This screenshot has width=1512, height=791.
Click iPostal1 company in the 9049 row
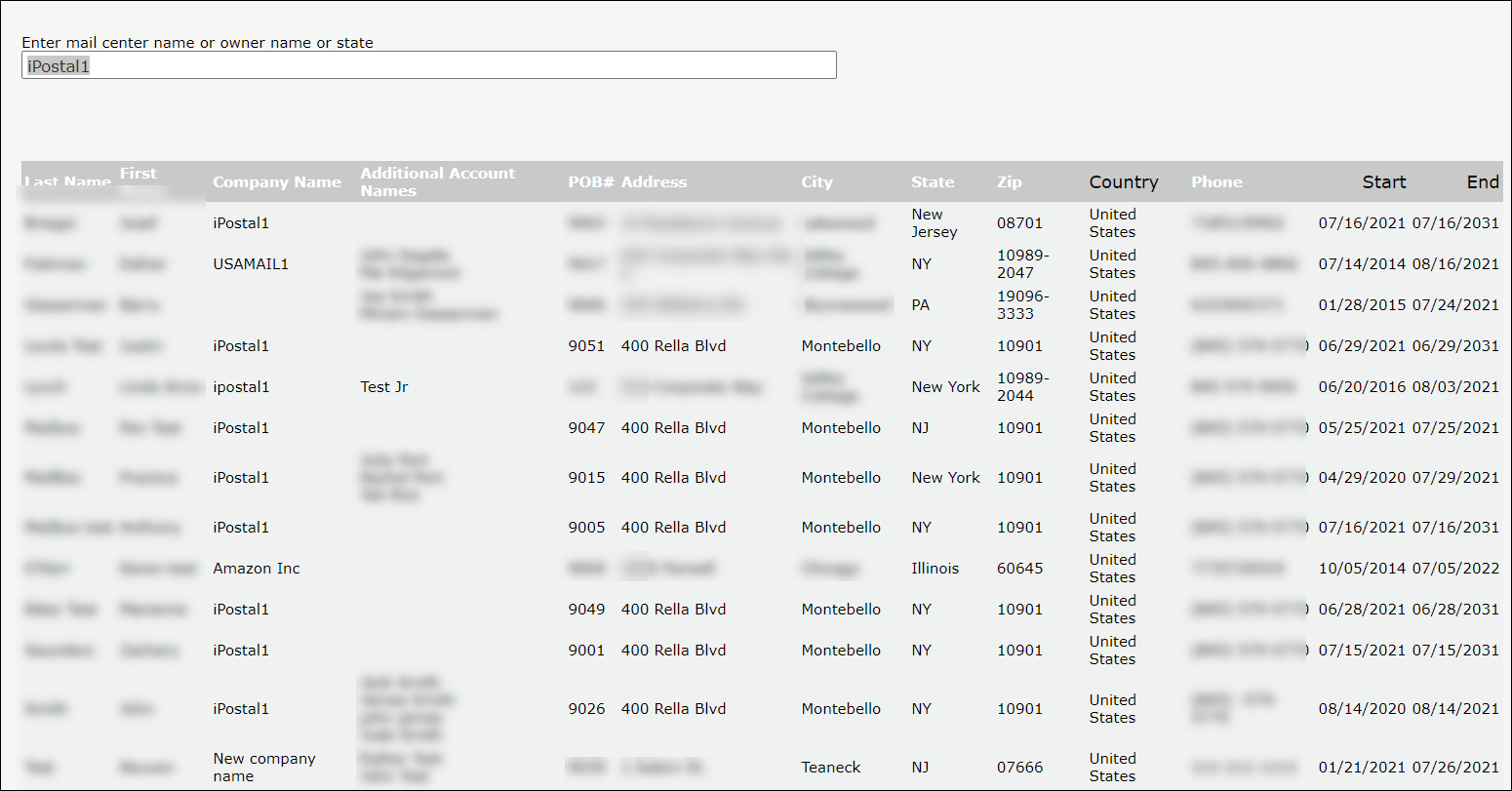[241, 610]
